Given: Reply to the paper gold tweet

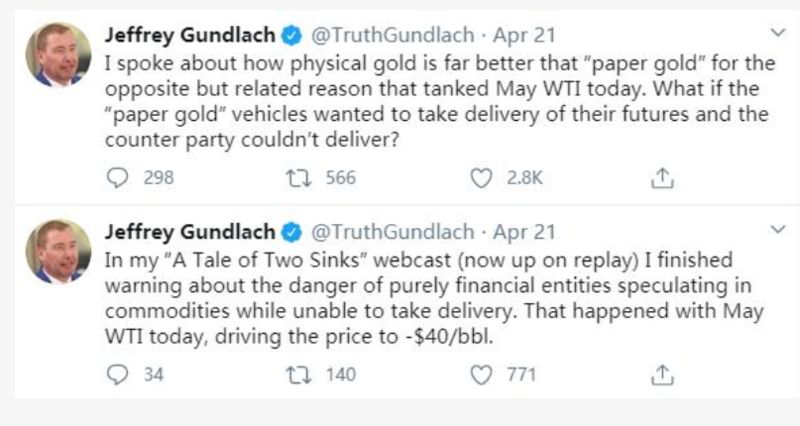Looking at the screenshot, I should (x=117, y=178).
